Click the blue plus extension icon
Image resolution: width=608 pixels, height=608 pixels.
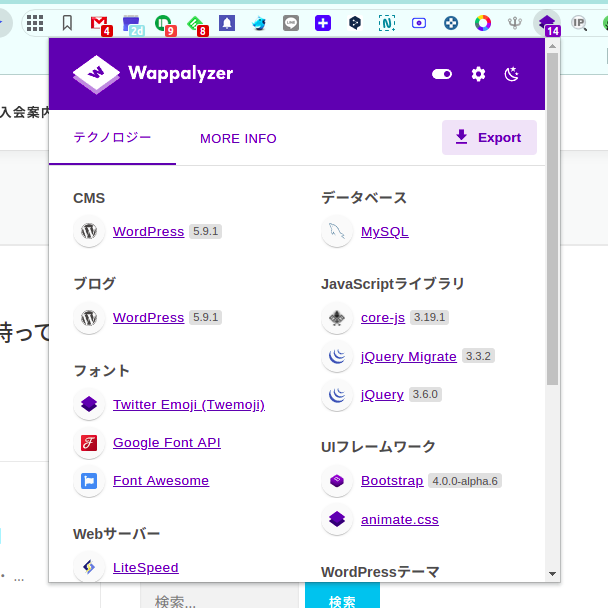[323, 23]
